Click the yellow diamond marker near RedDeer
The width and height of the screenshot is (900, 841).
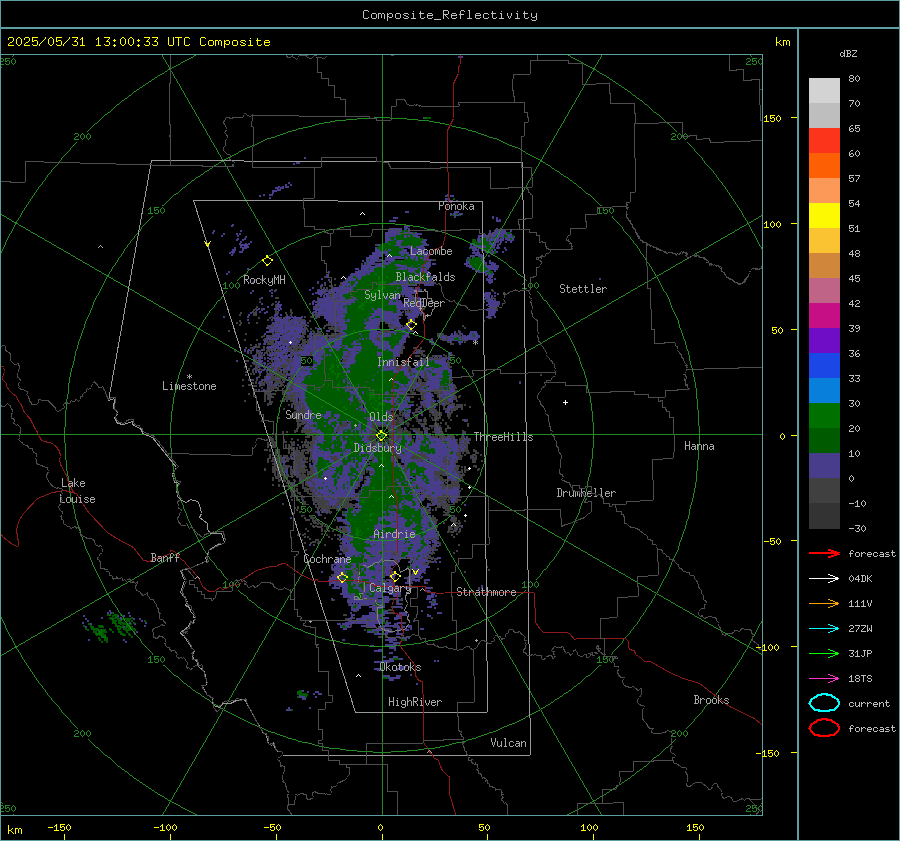pyautogui.click(x=411, y=325)
